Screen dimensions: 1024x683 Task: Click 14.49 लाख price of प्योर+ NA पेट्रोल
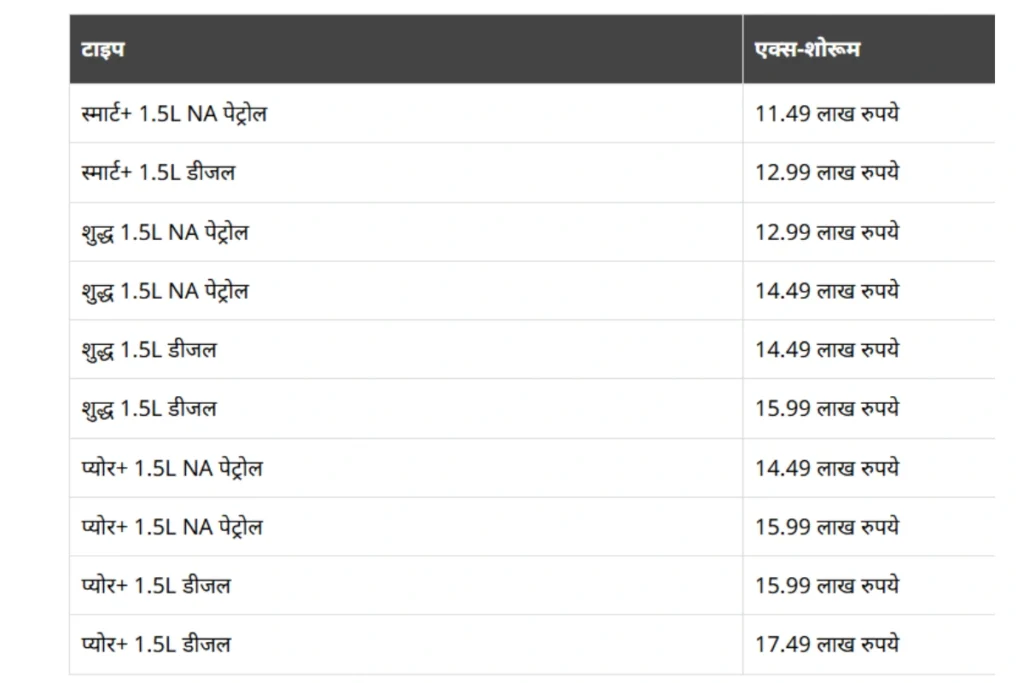[x=827, y=468]
